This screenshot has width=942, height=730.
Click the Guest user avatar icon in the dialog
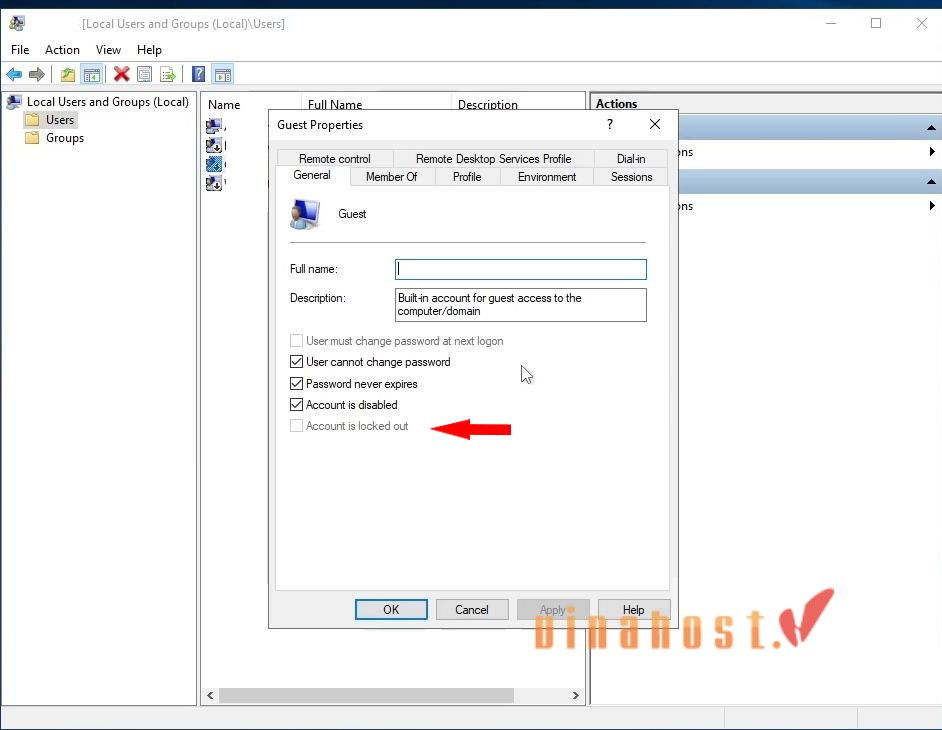pos(305,213)
